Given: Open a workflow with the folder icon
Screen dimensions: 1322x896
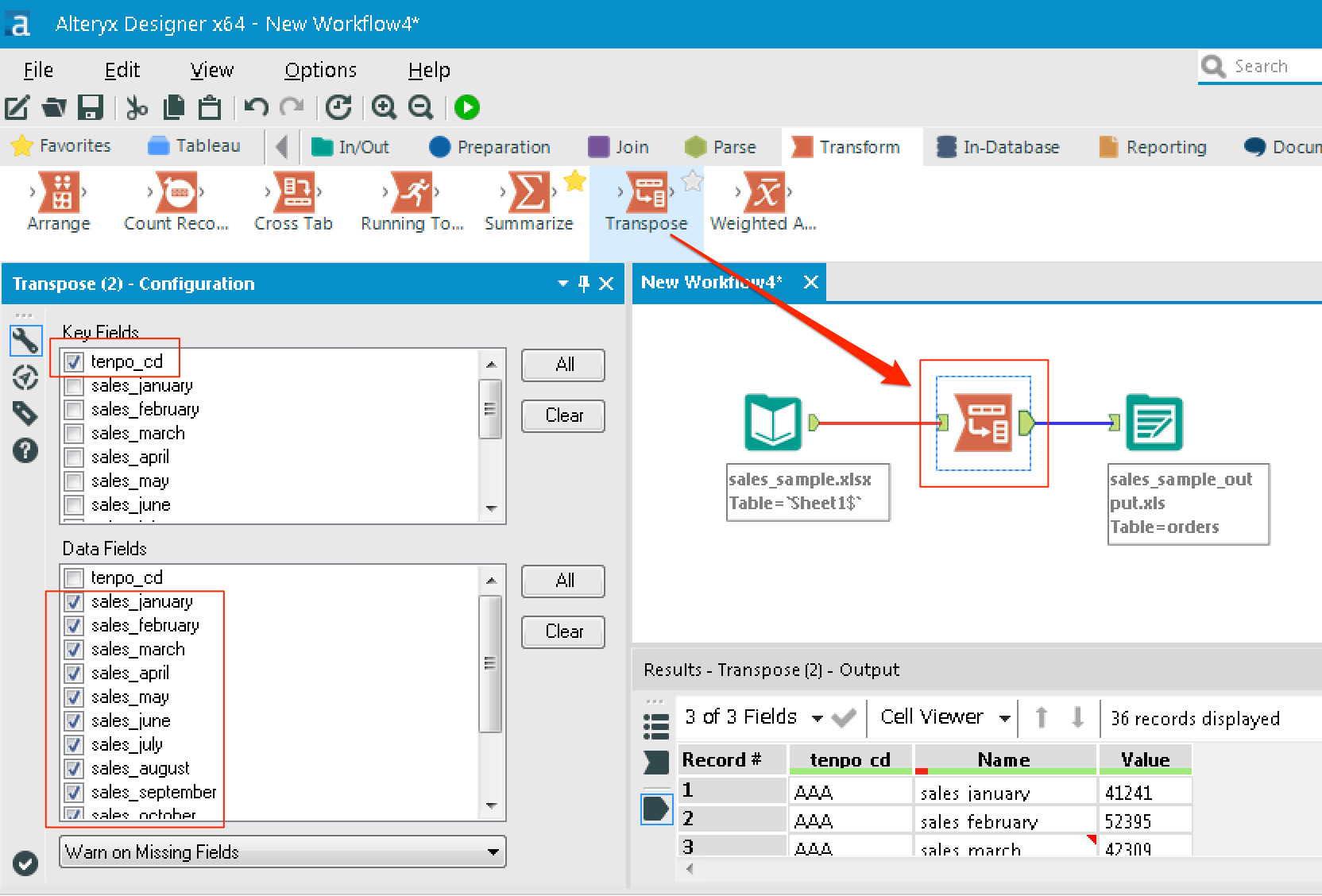Looking at the screenshot, I should [x=54, y=107].
